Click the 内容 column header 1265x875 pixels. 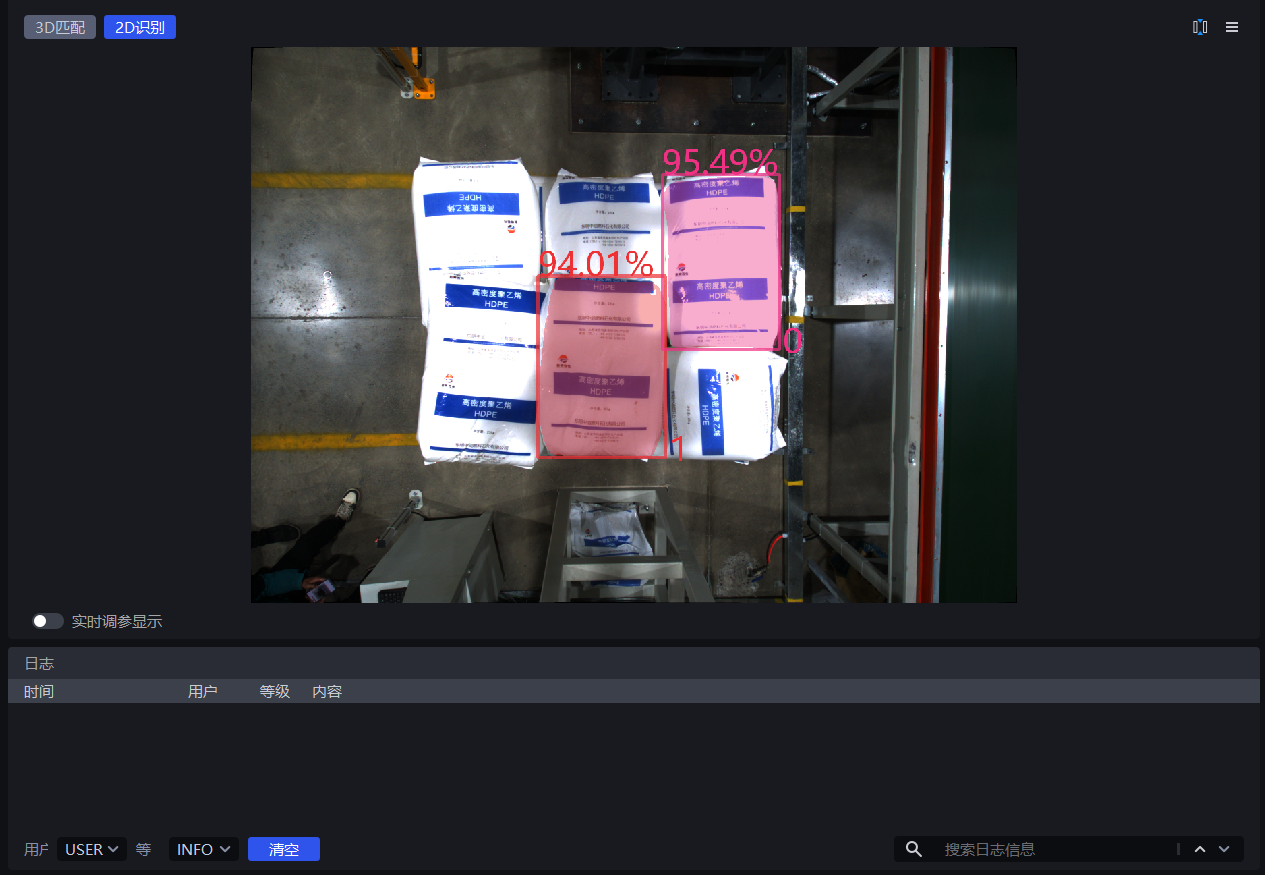327,691
